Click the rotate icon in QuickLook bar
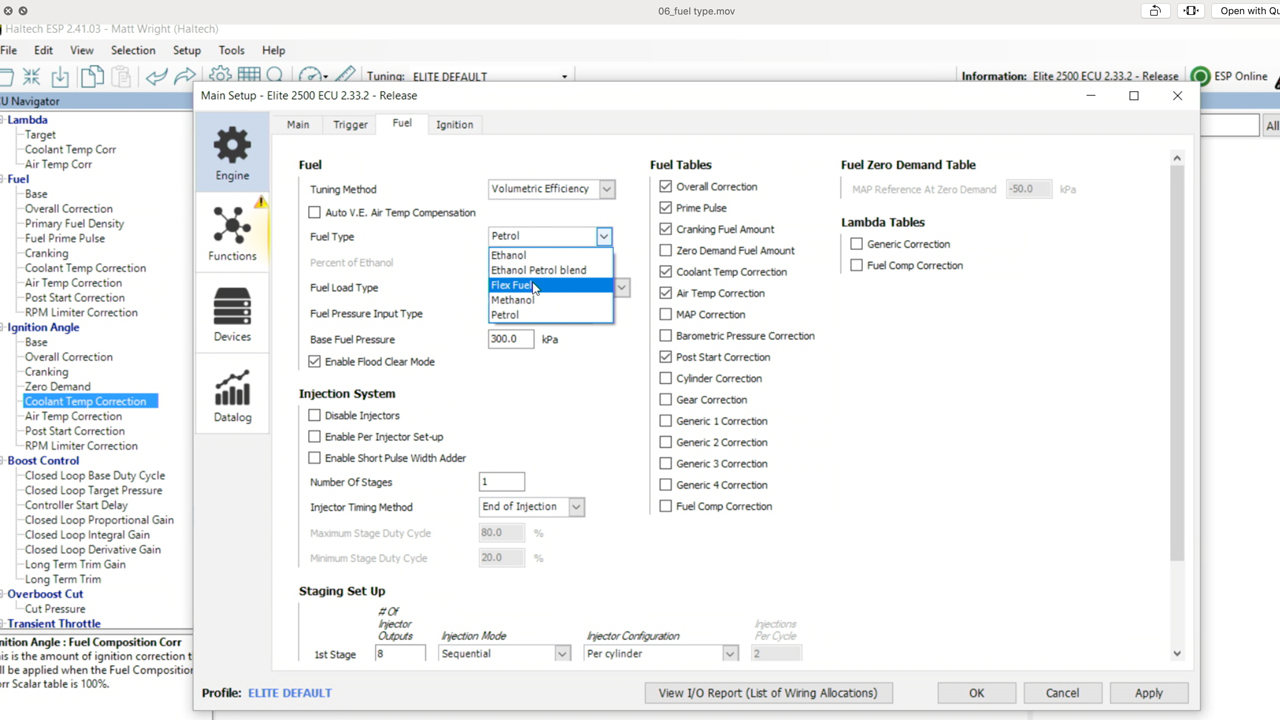The height and width of the screenshot is (720, 1280). click(x=1155, y=11)
